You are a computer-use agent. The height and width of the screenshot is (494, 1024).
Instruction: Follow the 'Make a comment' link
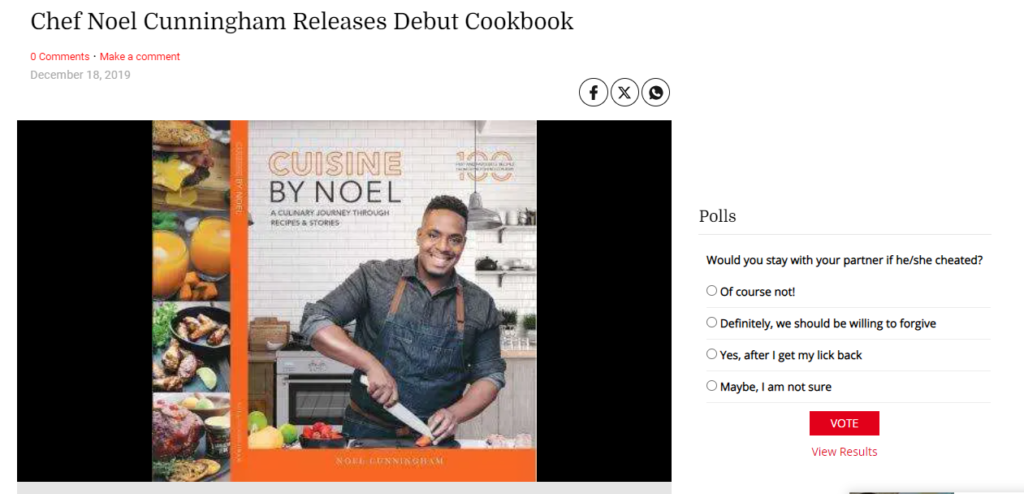pos(140,57)
